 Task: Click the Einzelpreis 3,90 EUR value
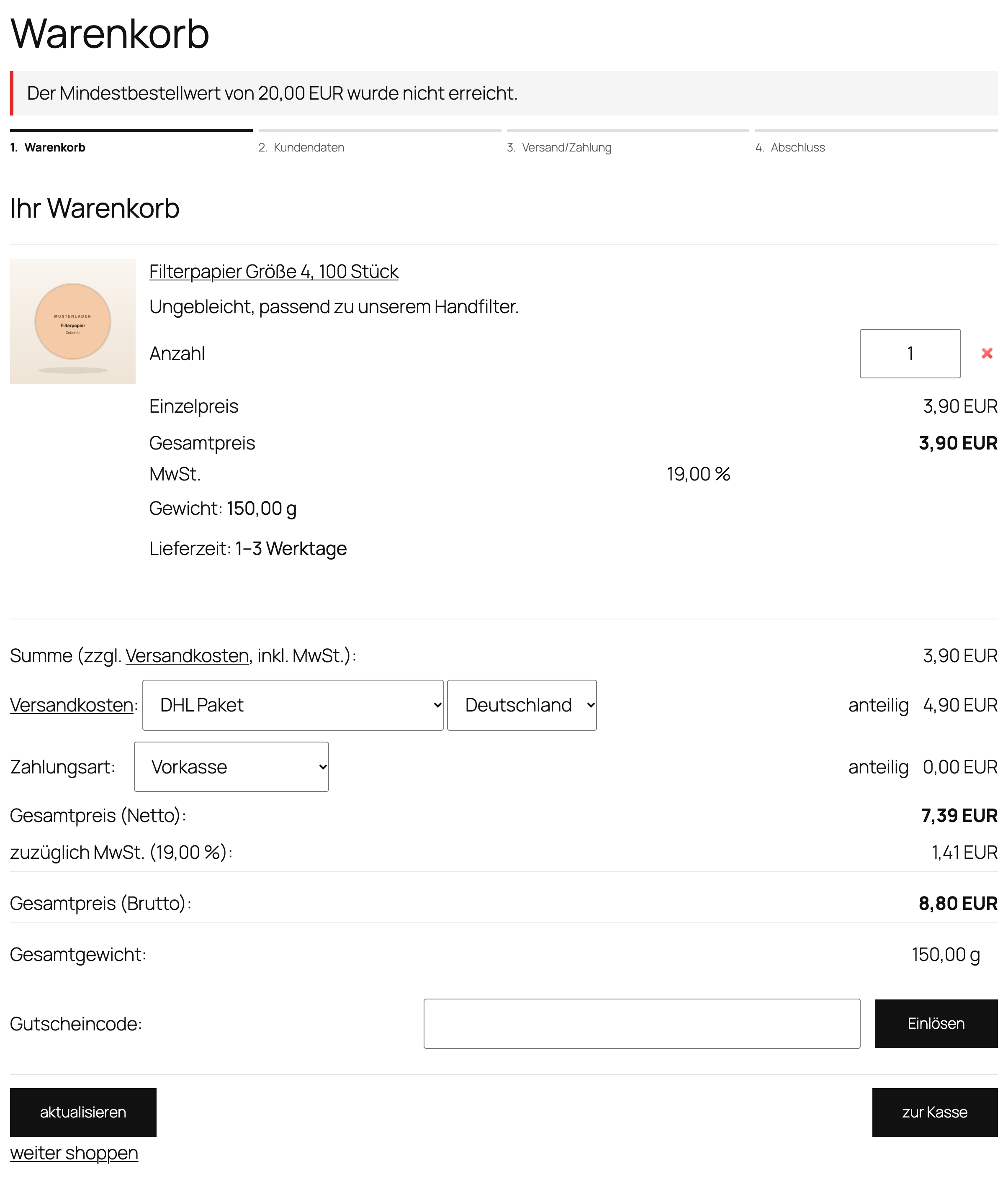[x=961, y=406]
